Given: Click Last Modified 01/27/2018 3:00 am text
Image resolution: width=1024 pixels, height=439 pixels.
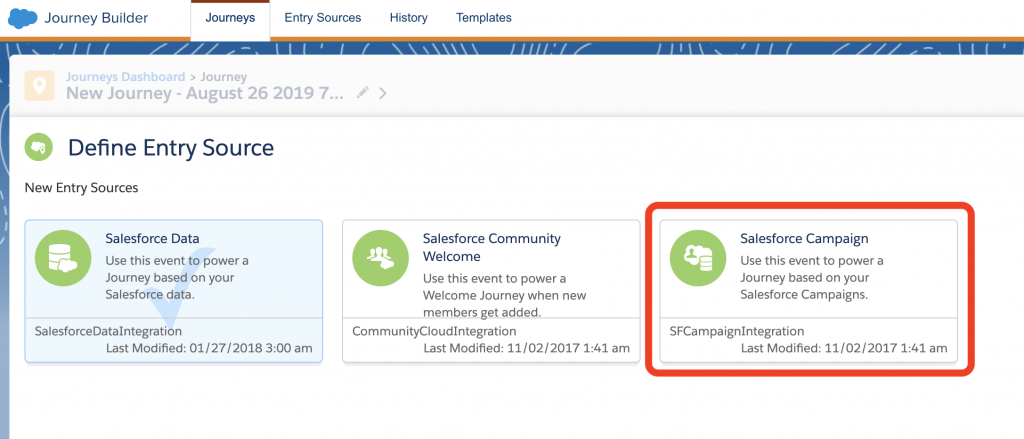Looking at the screenshot, I should 209,348.
